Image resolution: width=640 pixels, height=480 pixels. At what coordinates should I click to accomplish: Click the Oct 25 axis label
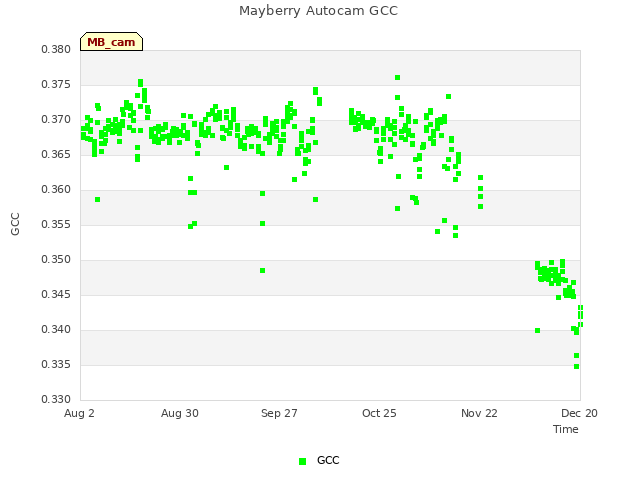point(379,413)
